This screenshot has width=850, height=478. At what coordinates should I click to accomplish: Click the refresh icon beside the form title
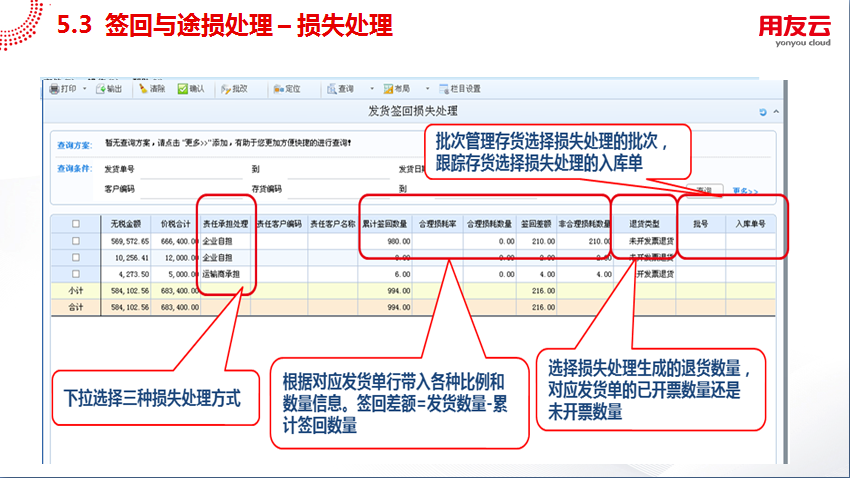763,111
